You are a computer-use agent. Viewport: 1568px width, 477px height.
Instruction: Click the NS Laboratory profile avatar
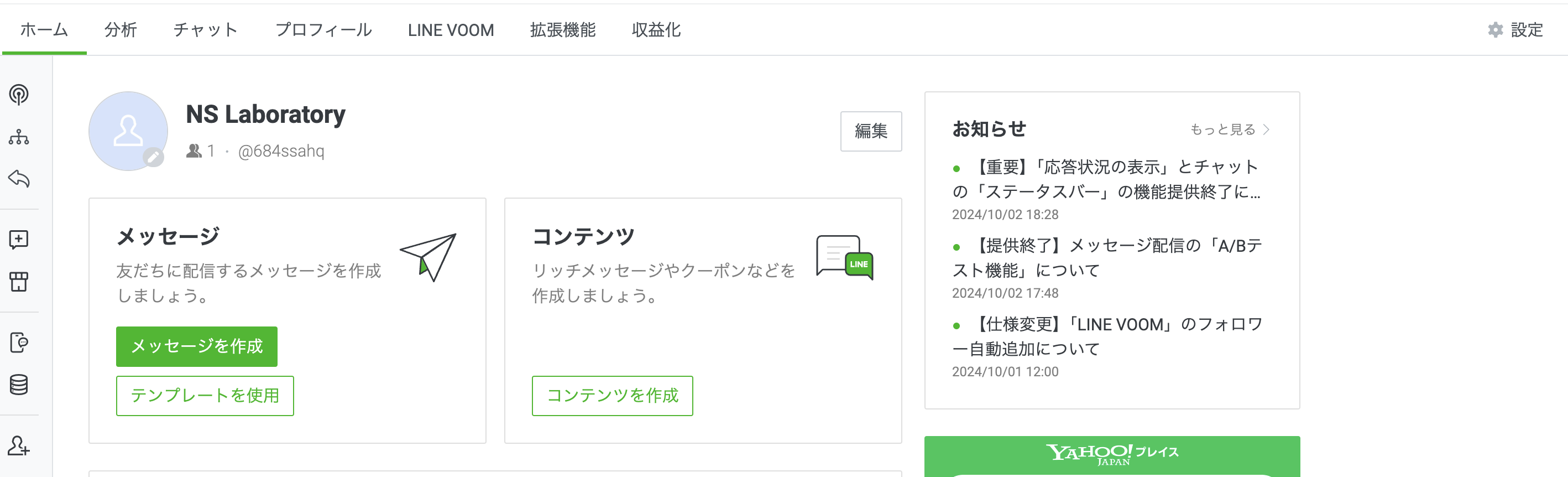point(128,131)
